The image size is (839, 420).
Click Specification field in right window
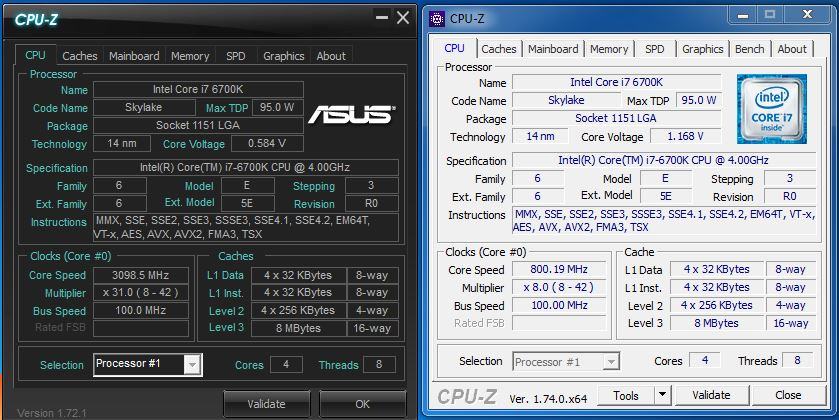663,160
